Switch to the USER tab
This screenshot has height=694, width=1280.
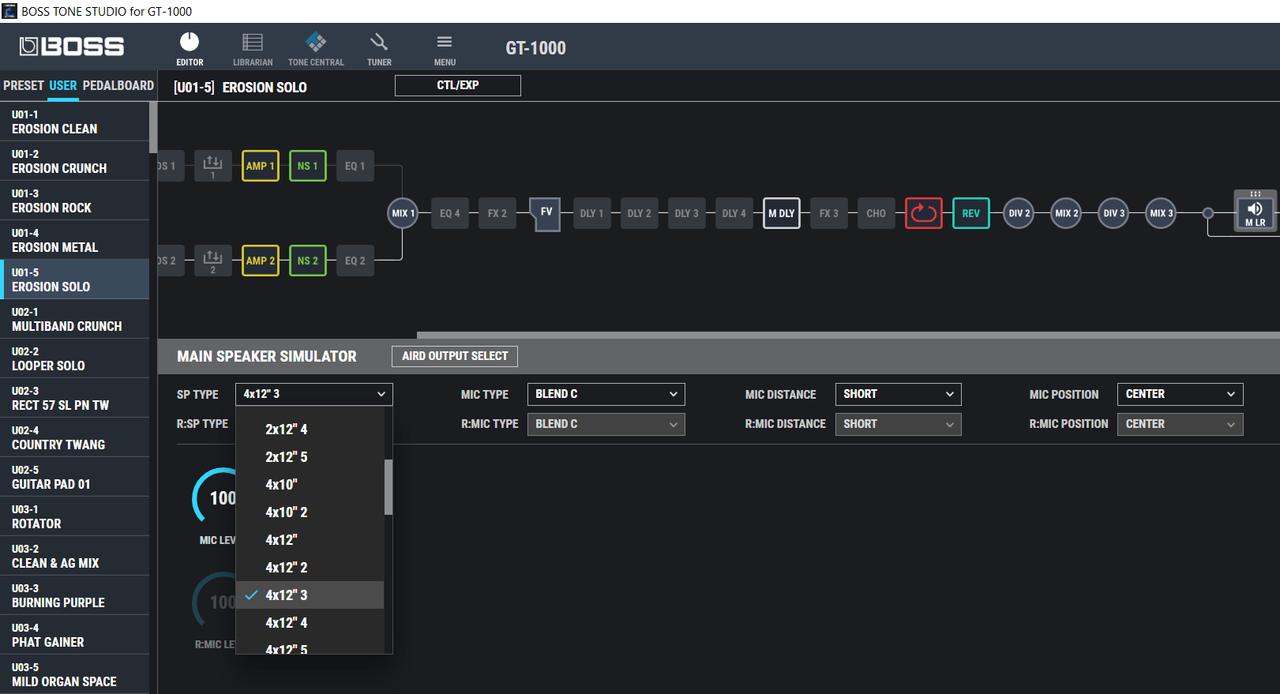point(63,85)
